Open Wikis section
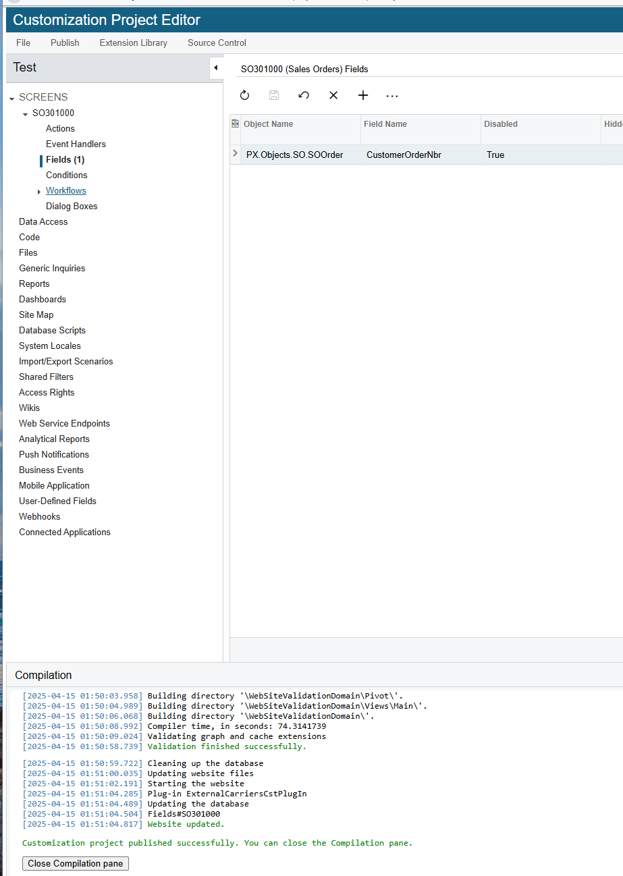 29,408
